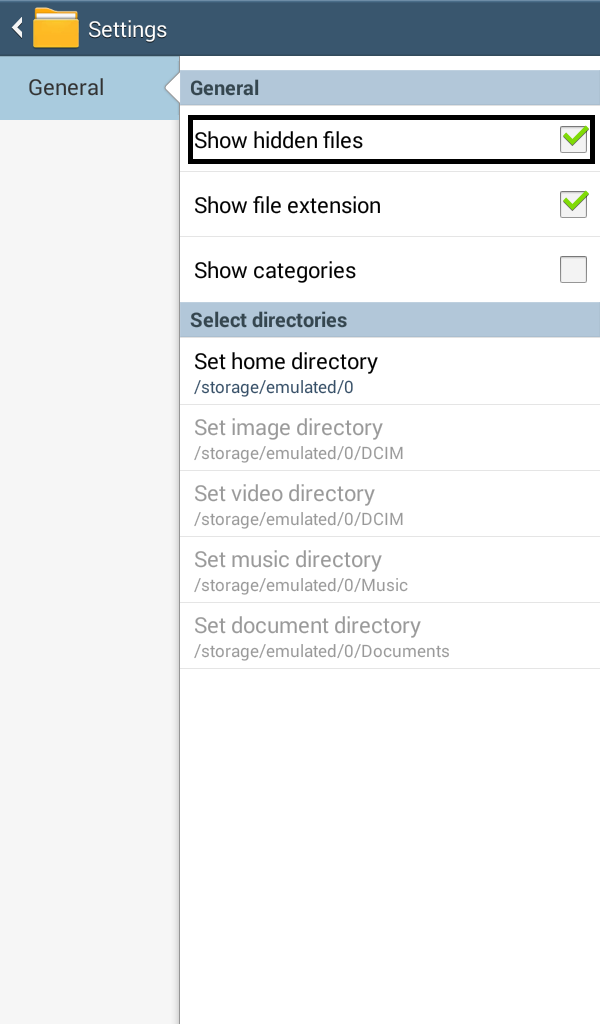The image size is (600, 1024).
Task: Click the Settings title text
Action: 127,30
